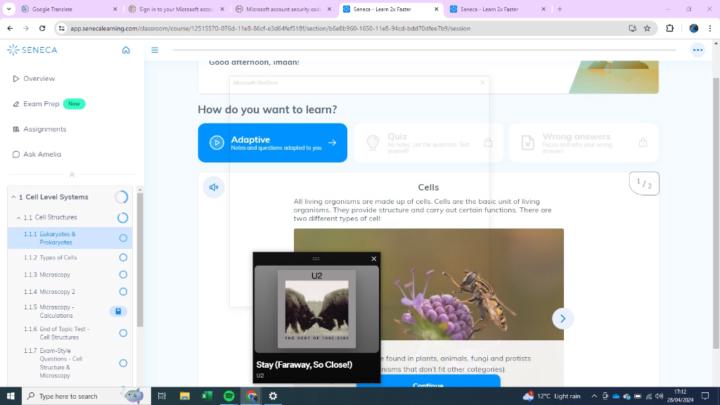Close the Spotify mini player
The height and width of the screenshot is (405, 720).
coord(374,259)
